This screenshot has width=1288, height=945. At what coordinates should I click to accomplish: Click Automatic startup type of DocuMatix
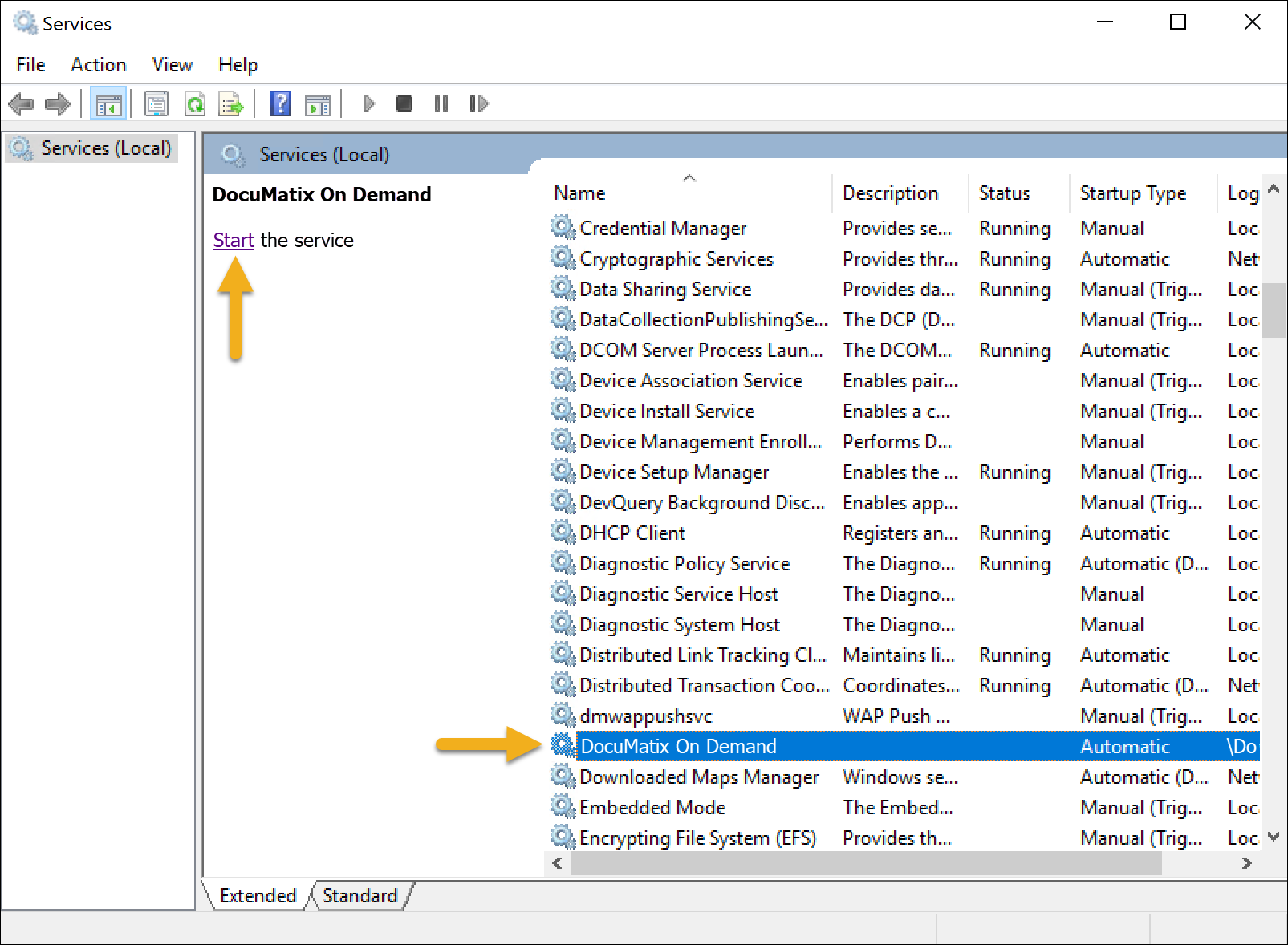tap(1125, 746)
